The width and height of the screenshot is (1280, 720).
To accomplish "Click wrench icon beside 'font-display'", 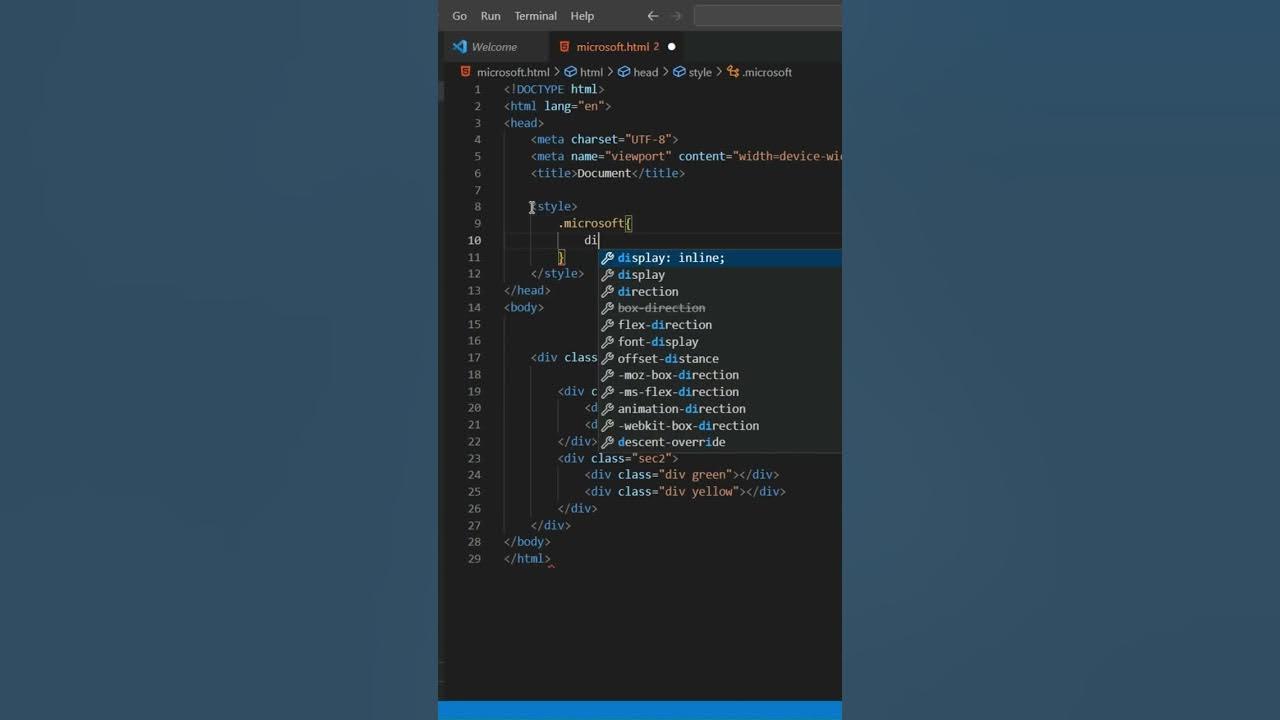I will (607, 342).
